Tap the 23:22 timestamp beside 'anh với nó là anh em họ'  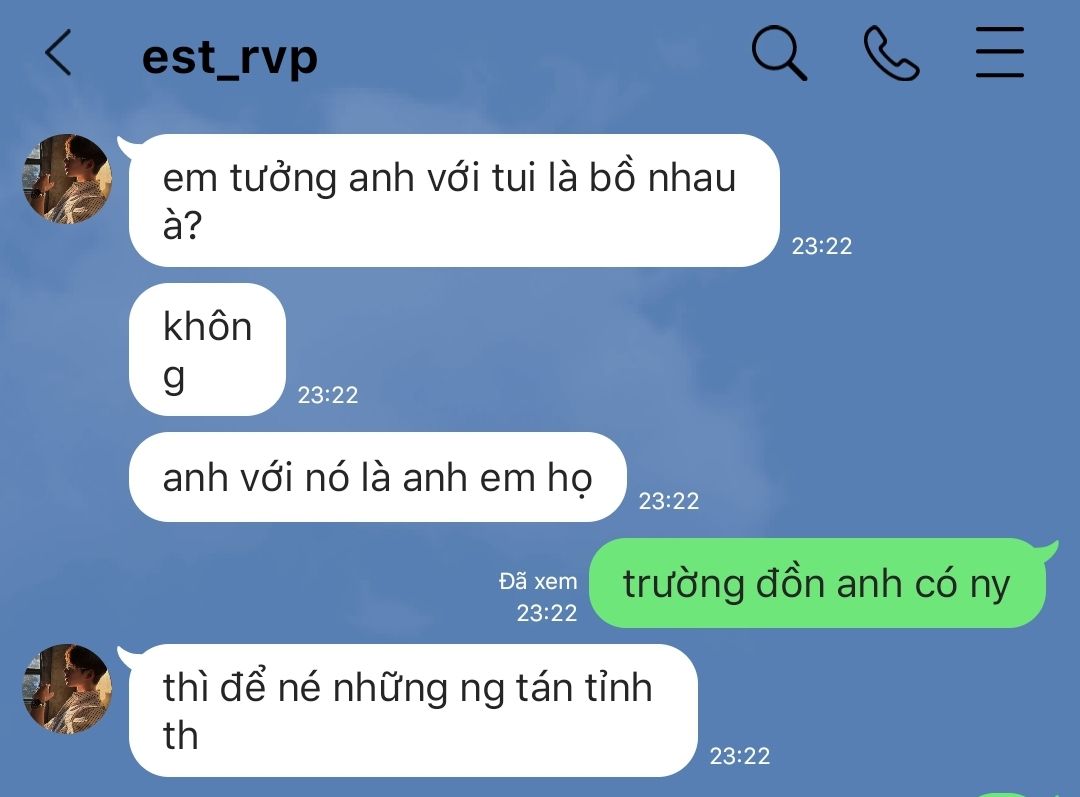point(669,501)
